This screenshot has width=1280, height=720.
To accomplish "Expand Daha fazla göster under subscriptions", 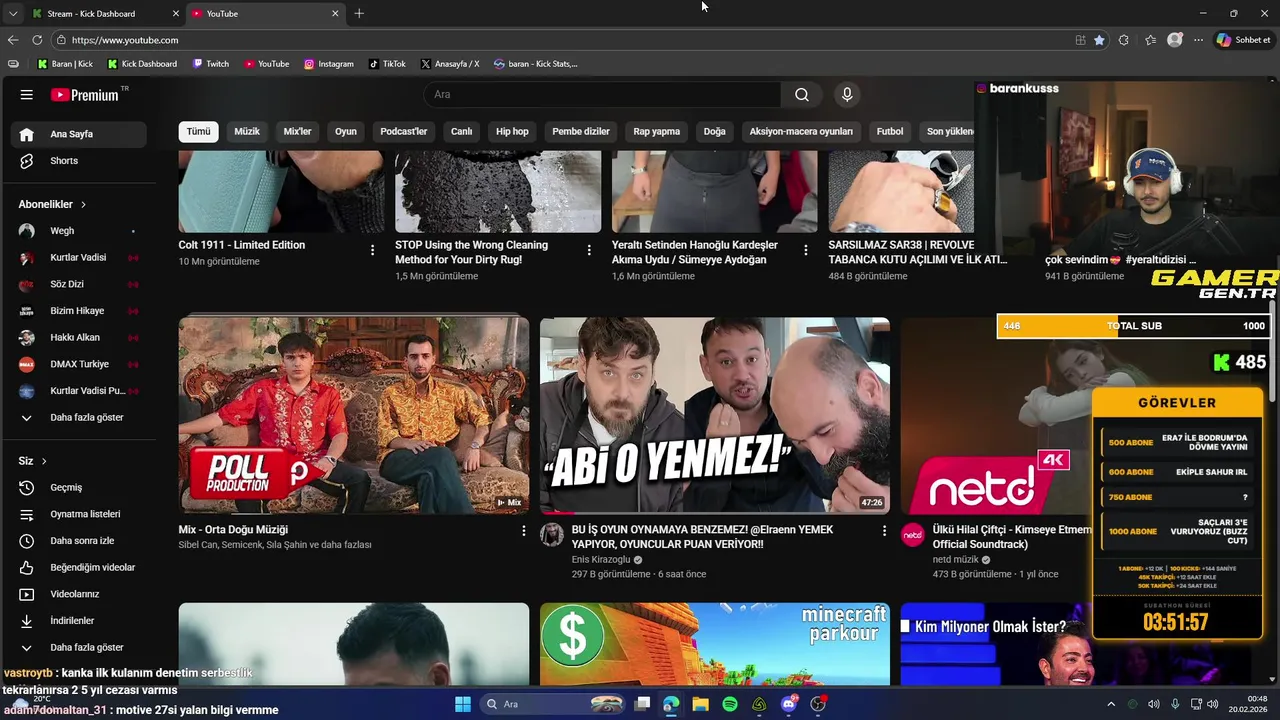I will pyautogui.click(x=79, y=418).
